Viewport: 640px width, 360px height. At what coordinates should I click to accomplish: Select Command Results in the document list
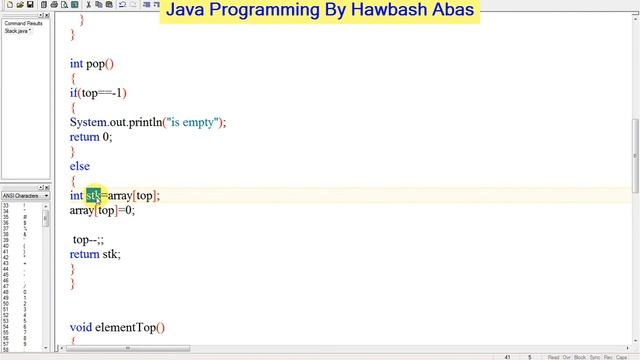tap(23, 23)
